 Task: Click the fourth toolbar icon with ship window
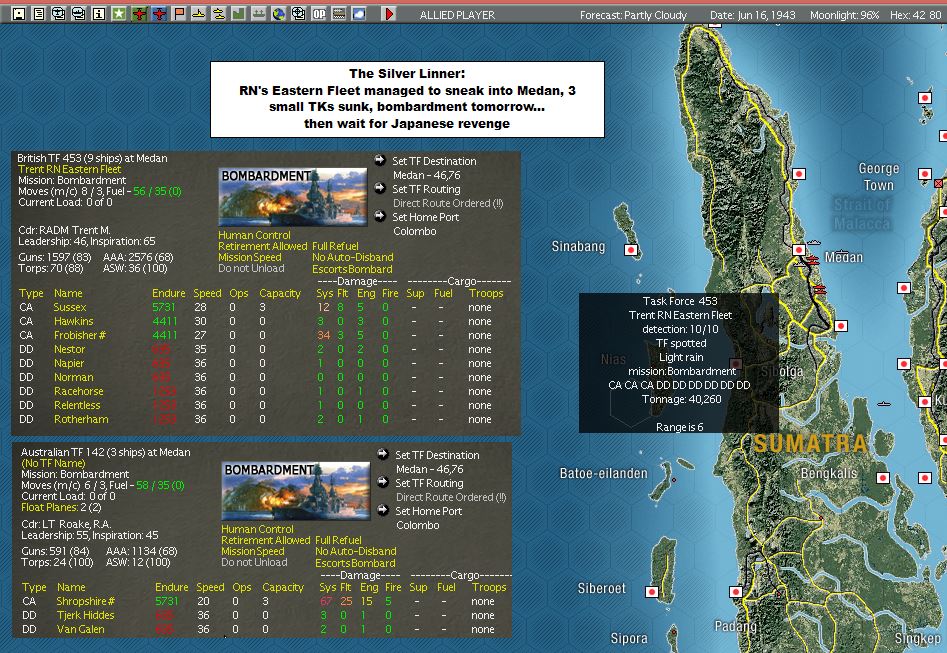point(79,13)
